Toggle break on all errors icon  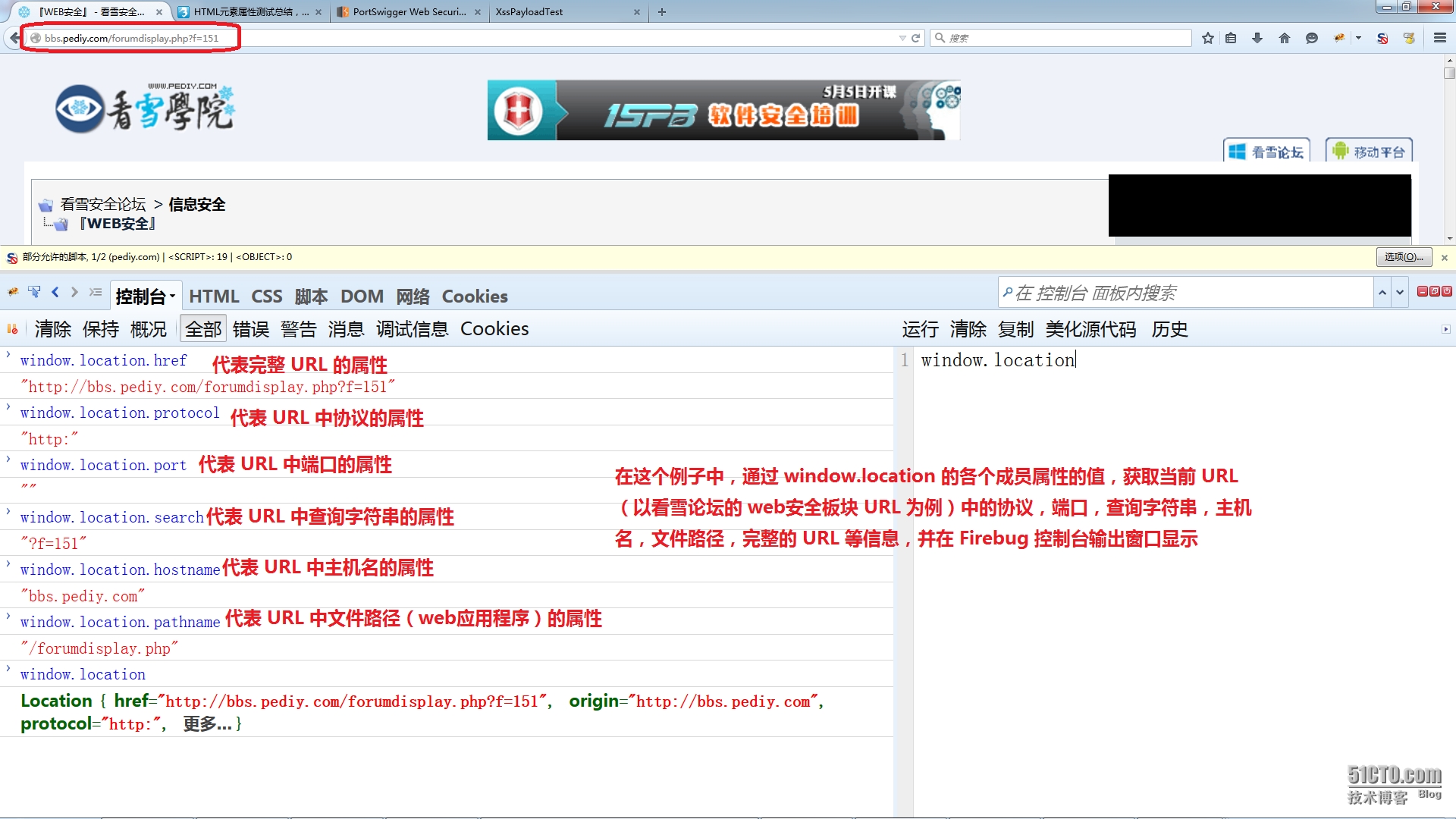pos(13,329)
